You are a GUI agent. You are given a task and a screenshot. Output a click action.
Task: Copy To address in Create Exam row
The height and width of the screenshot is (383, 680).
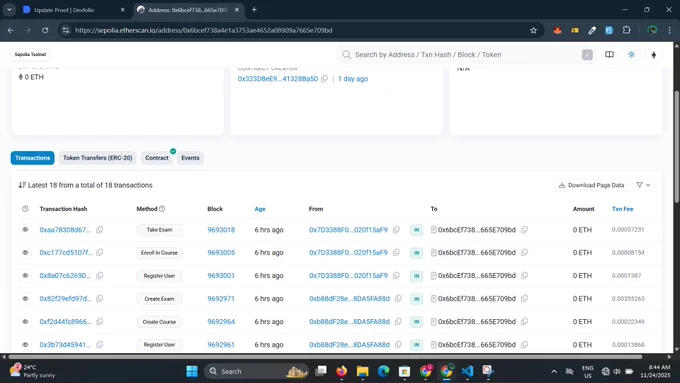point(524,298)
